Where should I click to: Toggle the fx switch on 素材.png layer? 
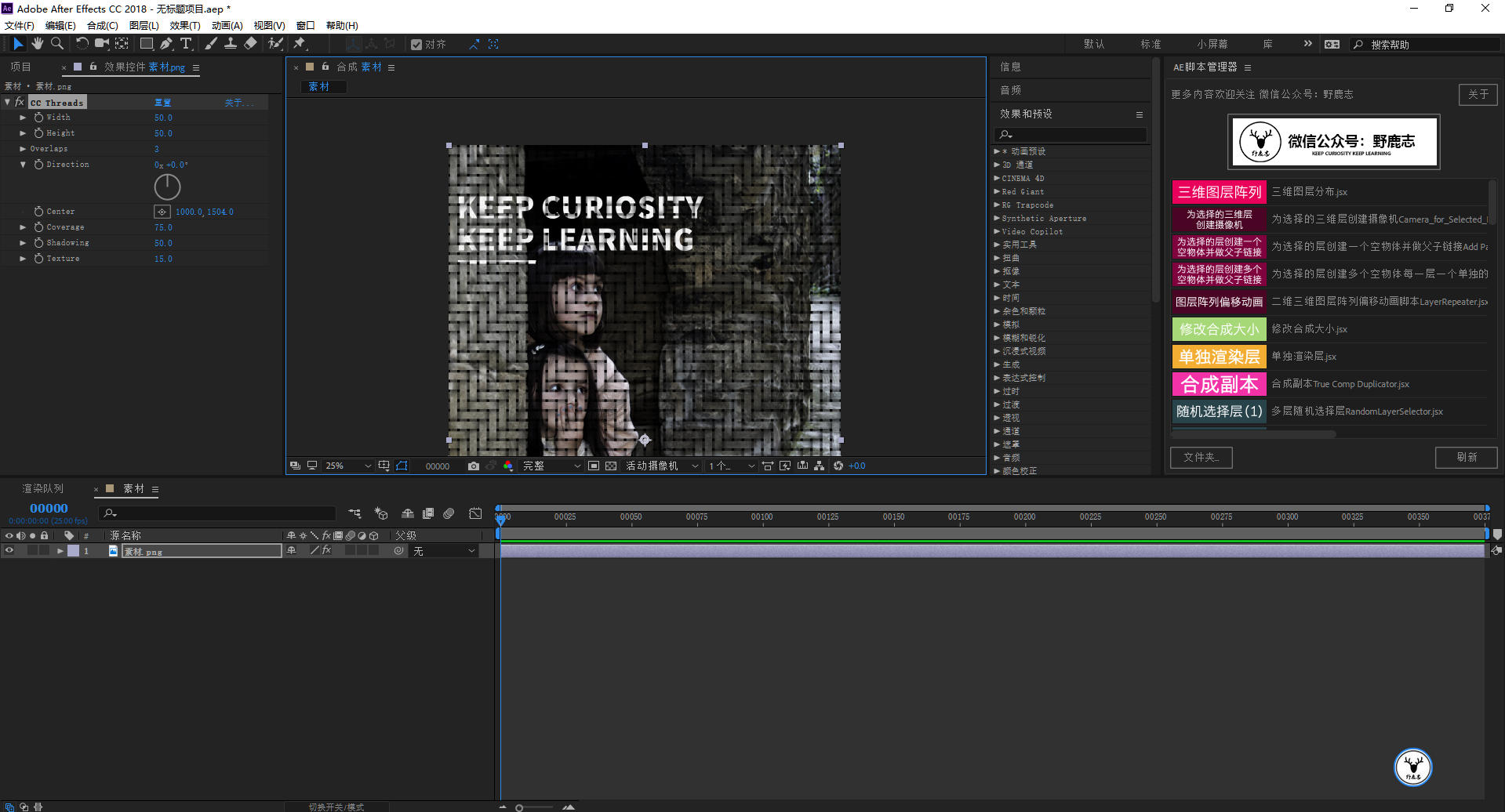(x=327, y=551)
